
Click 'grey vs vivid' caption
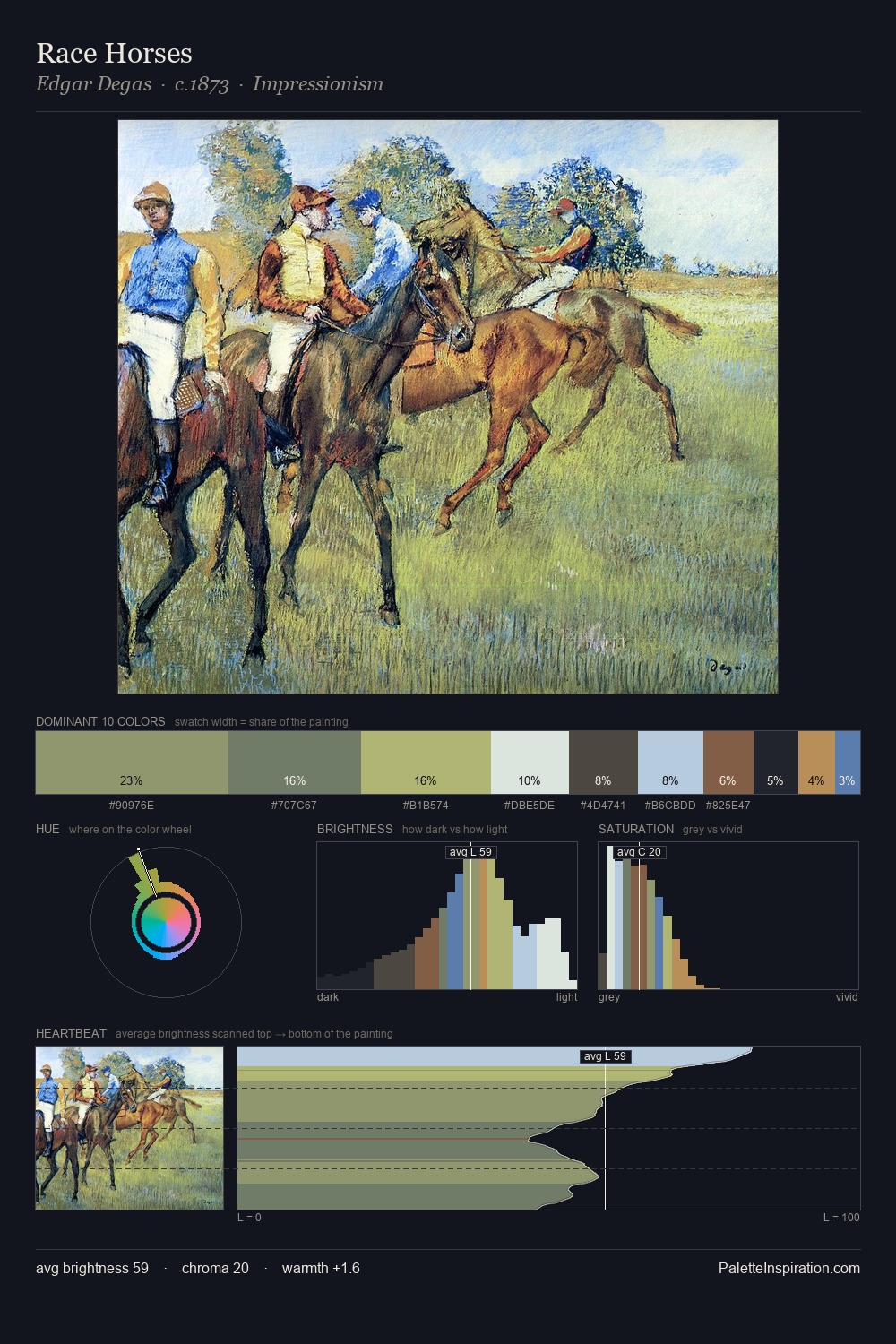coord(712,830)
